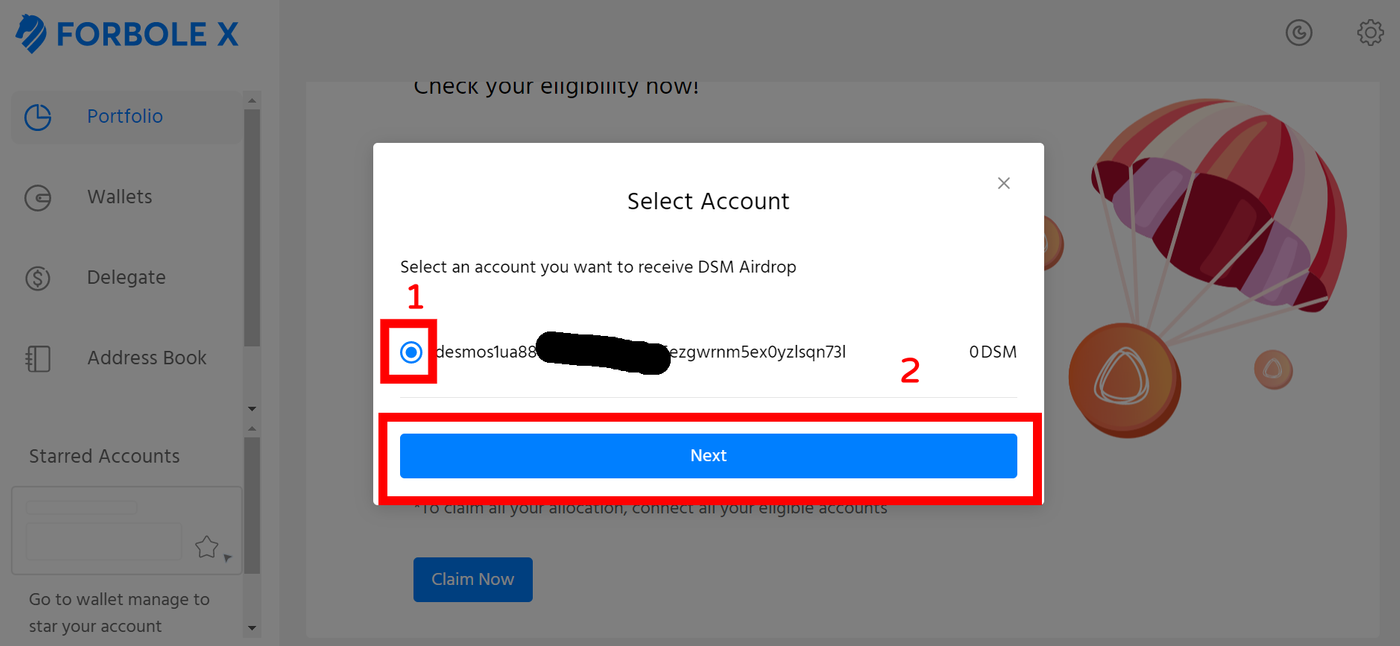Click sidebar menu scroll down arrow

pos(252,409)
